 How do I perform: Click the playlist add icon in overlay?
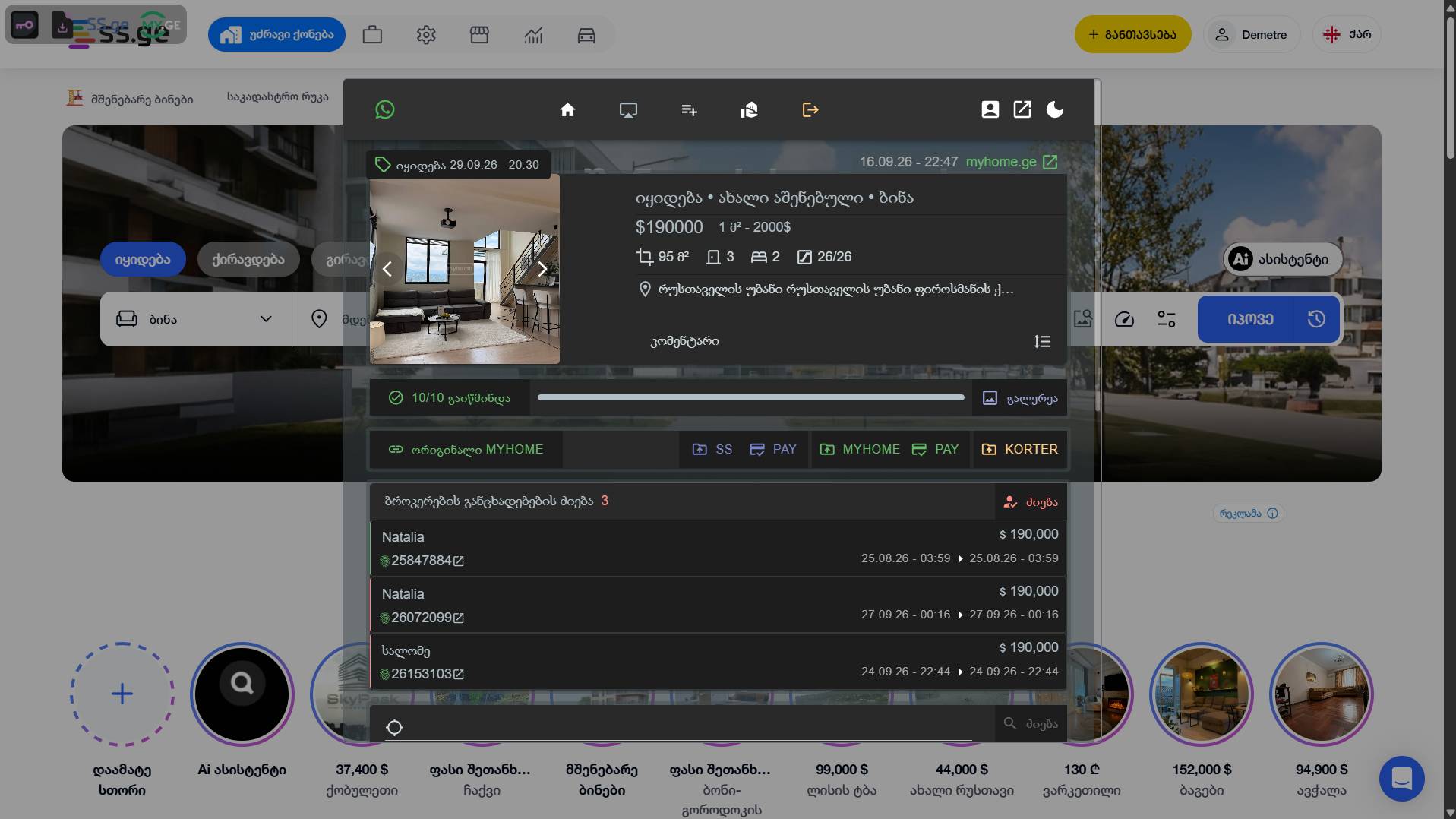689,110
